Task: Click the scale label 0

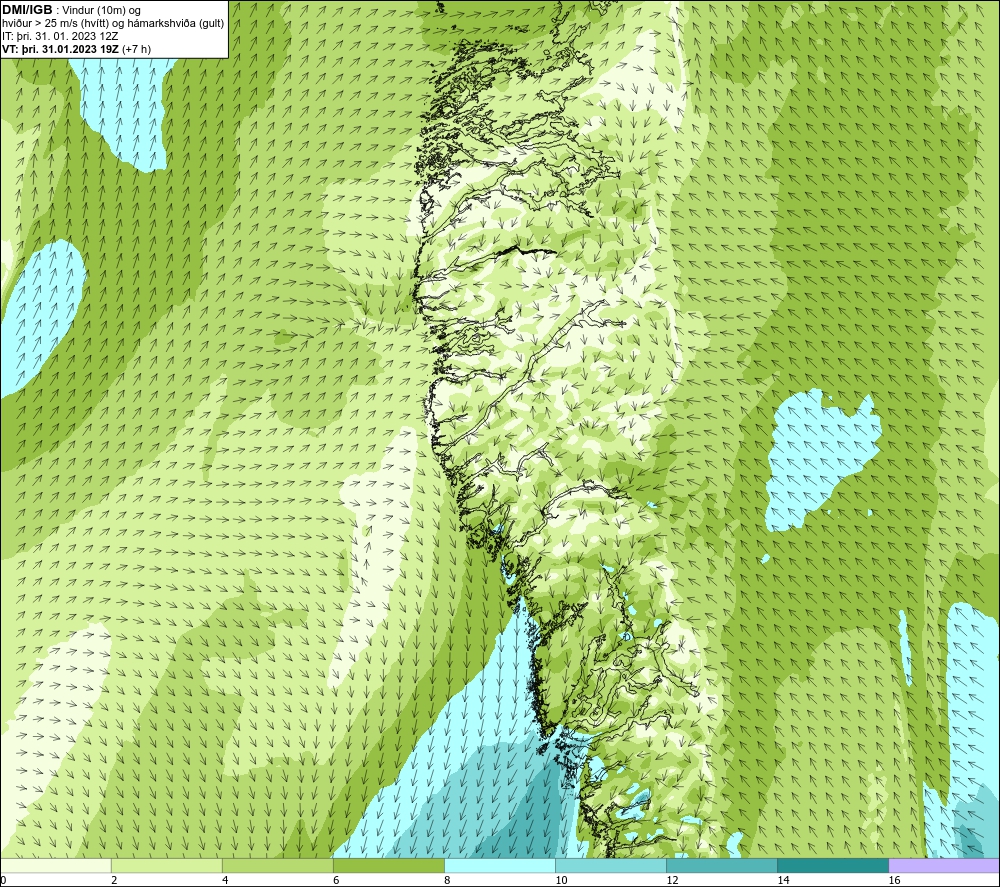Action: coord(3,881)
